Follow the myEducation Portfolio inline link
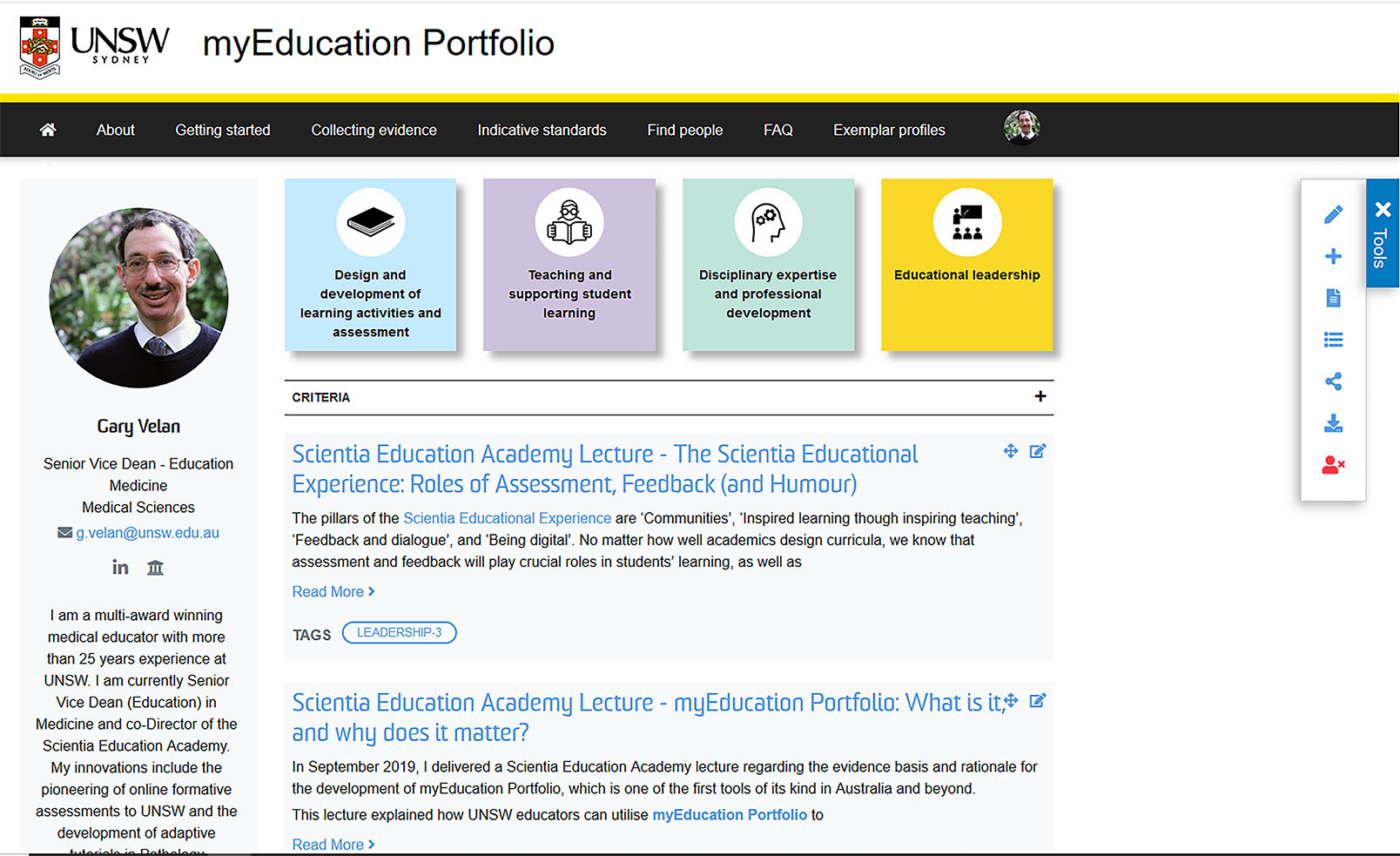 [x=730, y=815]
